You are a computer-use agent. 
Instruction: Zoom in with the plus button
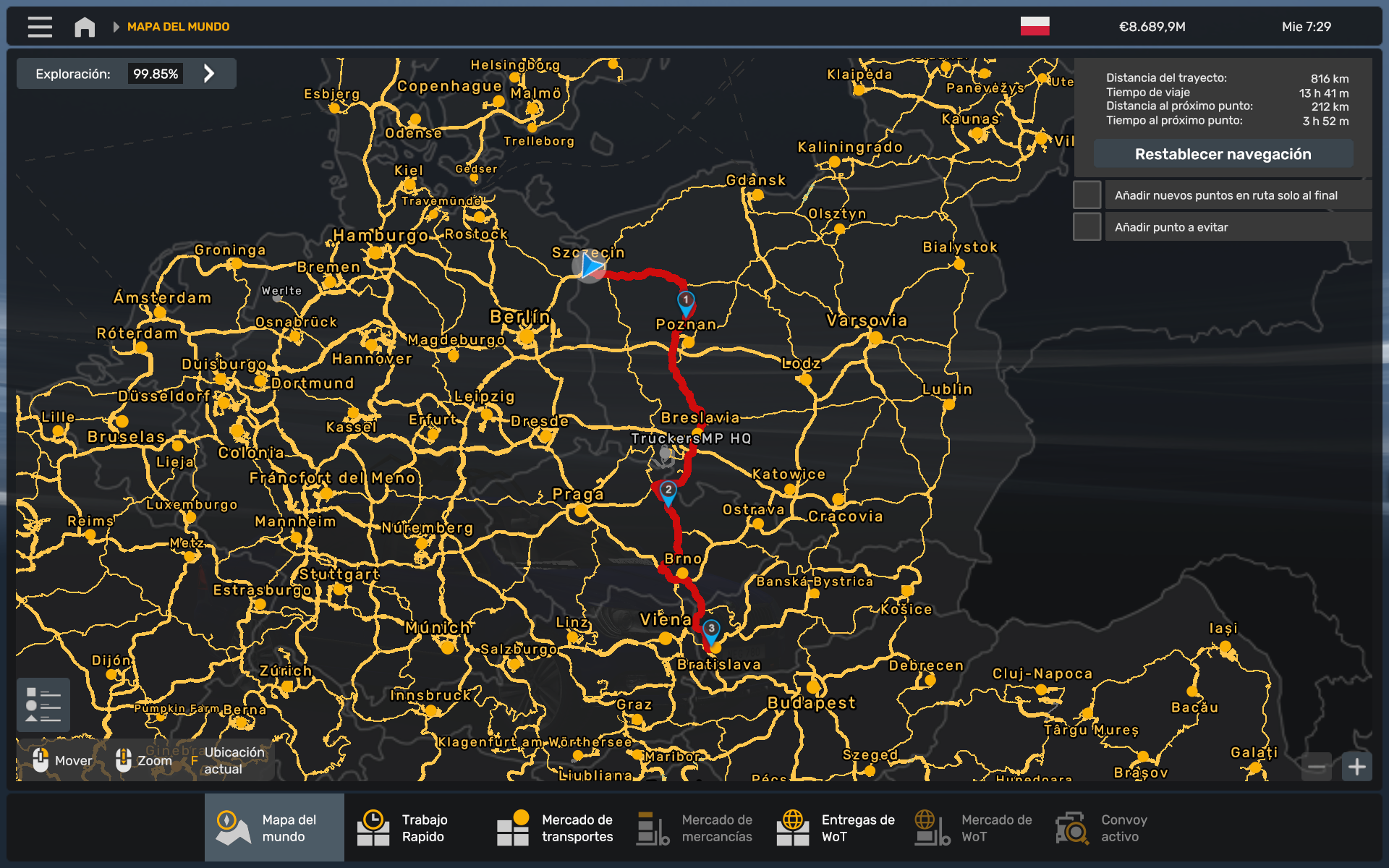[1356, 767]
